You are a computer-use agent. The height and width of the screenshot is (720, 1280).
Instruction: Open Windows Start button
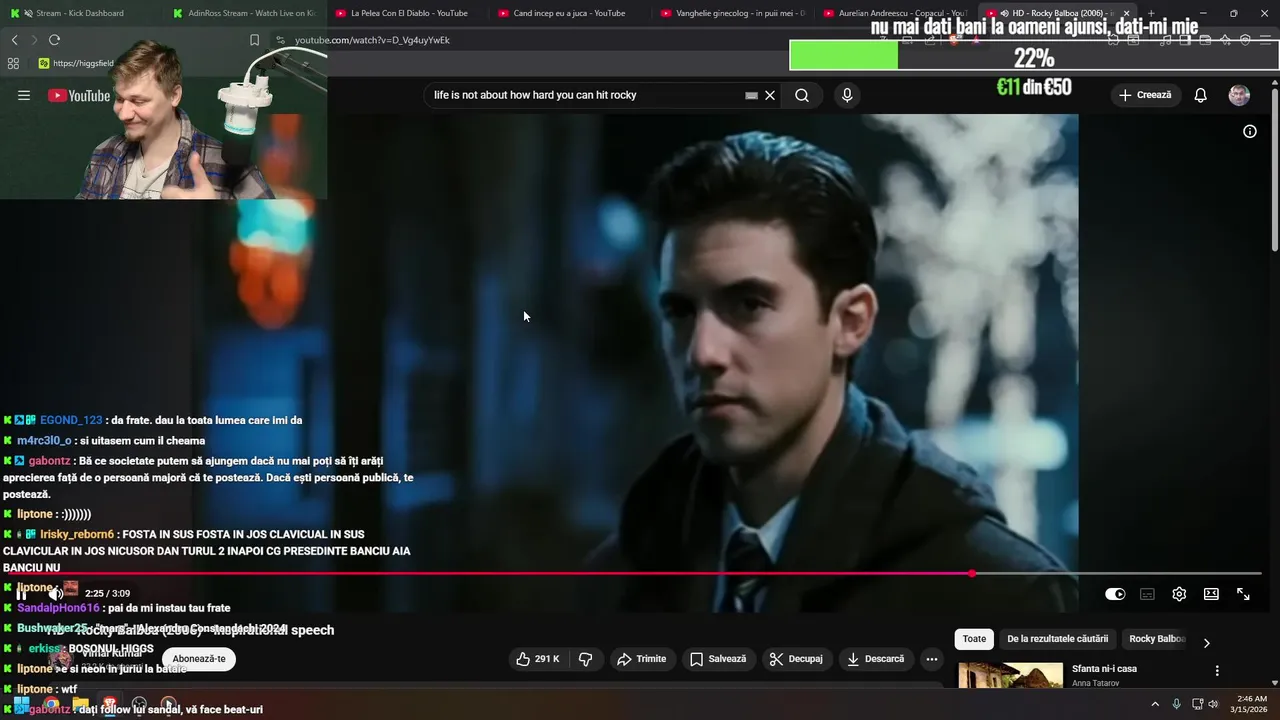(21, 704)
